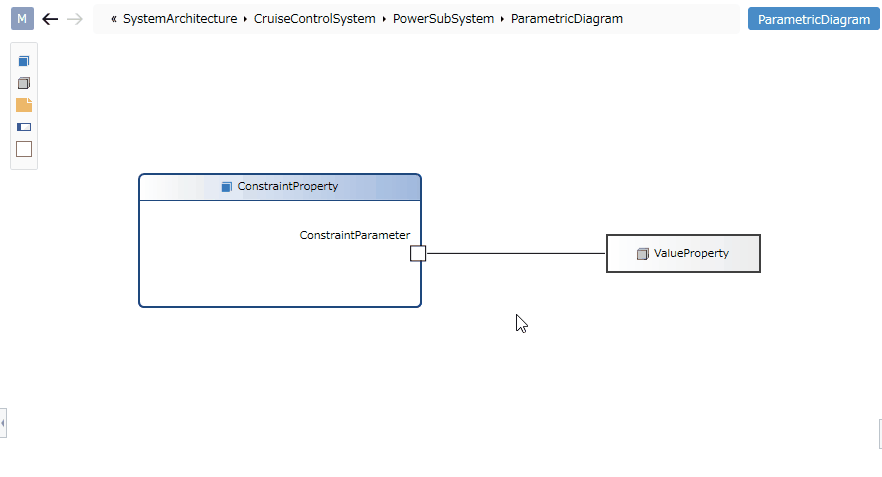882x477 pixels.
Task: Expand arrow after CruiseControlSystem breadcrumb
Action: (384, 19)
